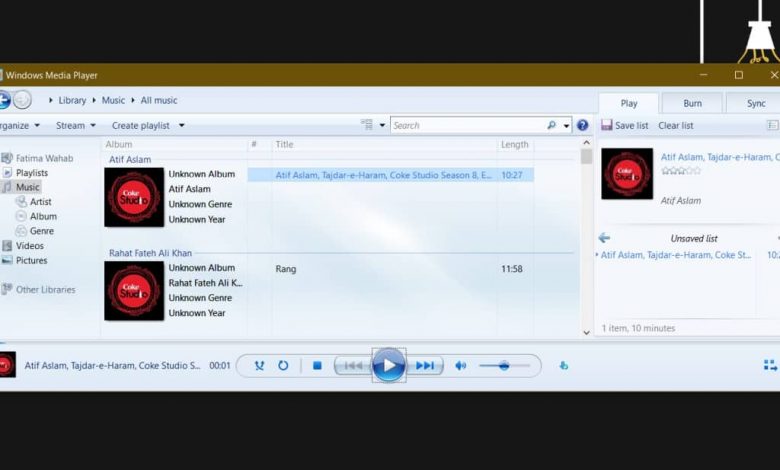Open the Organize menu
The image size is (780, 470).
19,125
